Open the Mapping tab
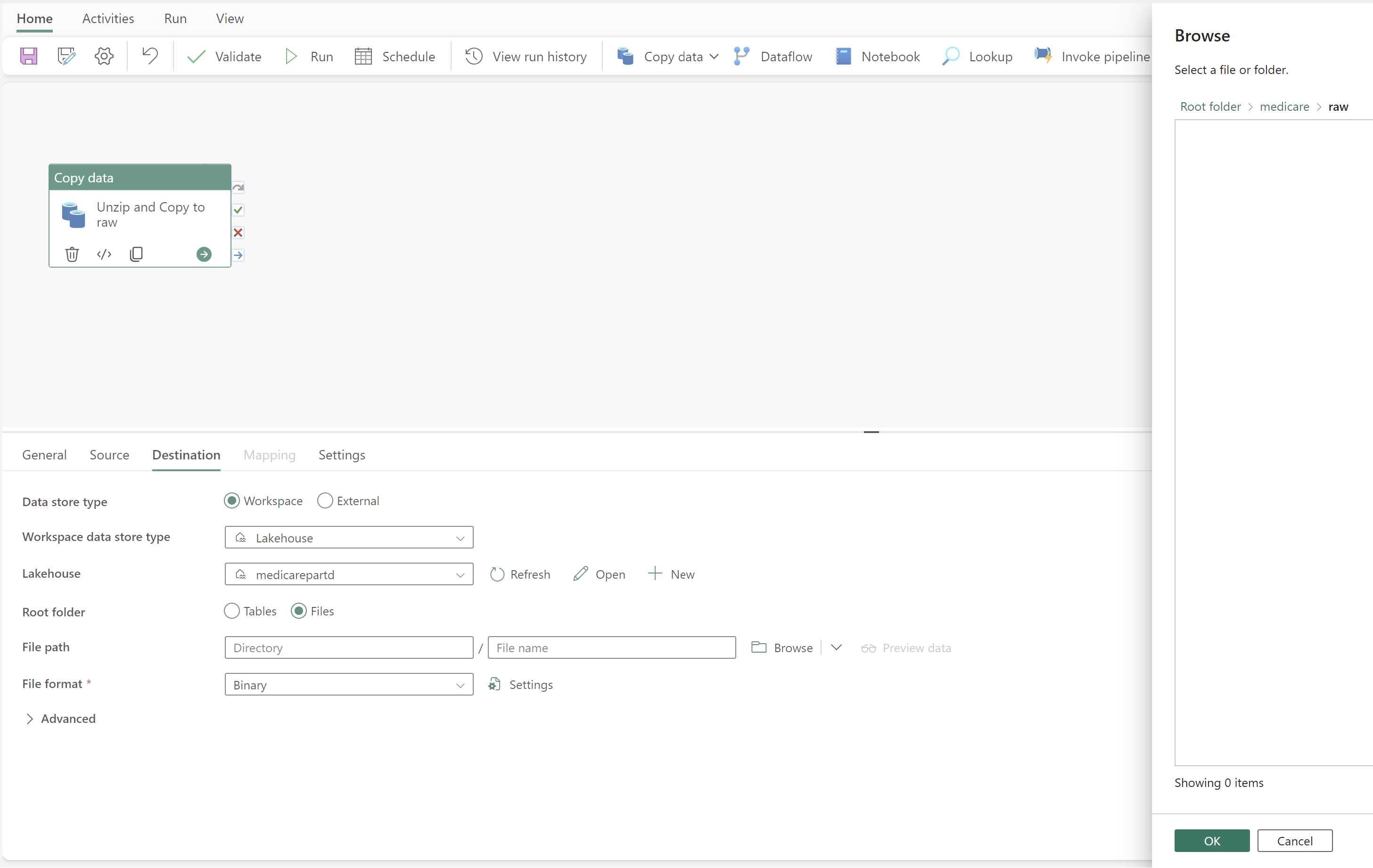1373x868 pixels. (270, 455)
